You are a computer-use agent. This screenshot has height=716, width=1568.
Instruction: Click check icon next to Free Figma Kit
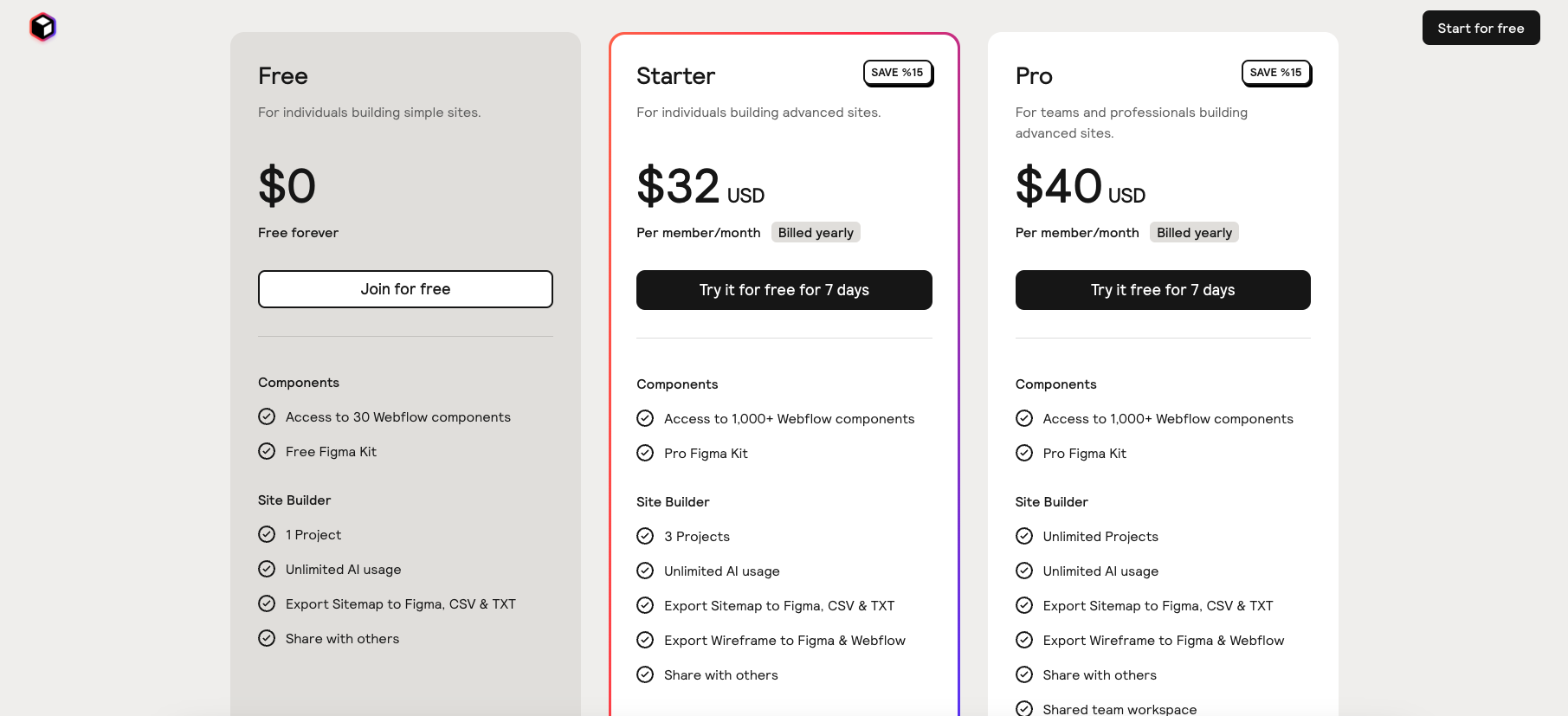[267, 451]
